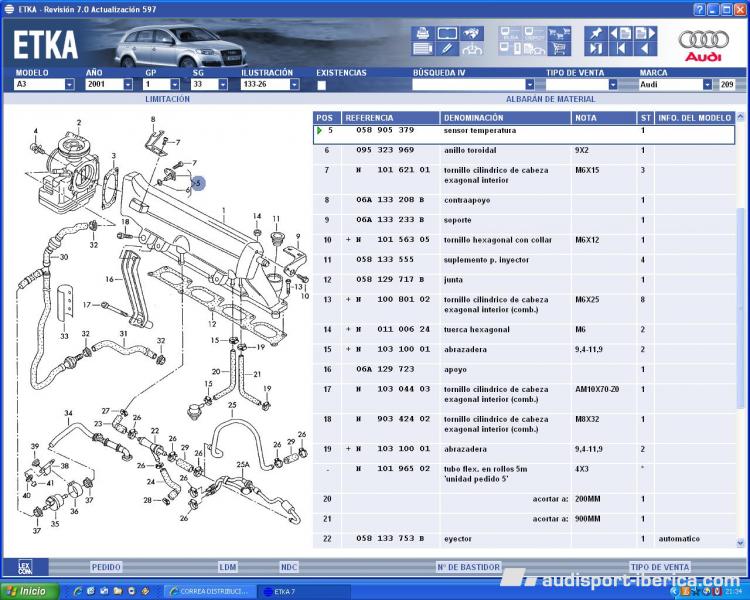
Task: Select row 22 eyector
Action: [524, 539]
